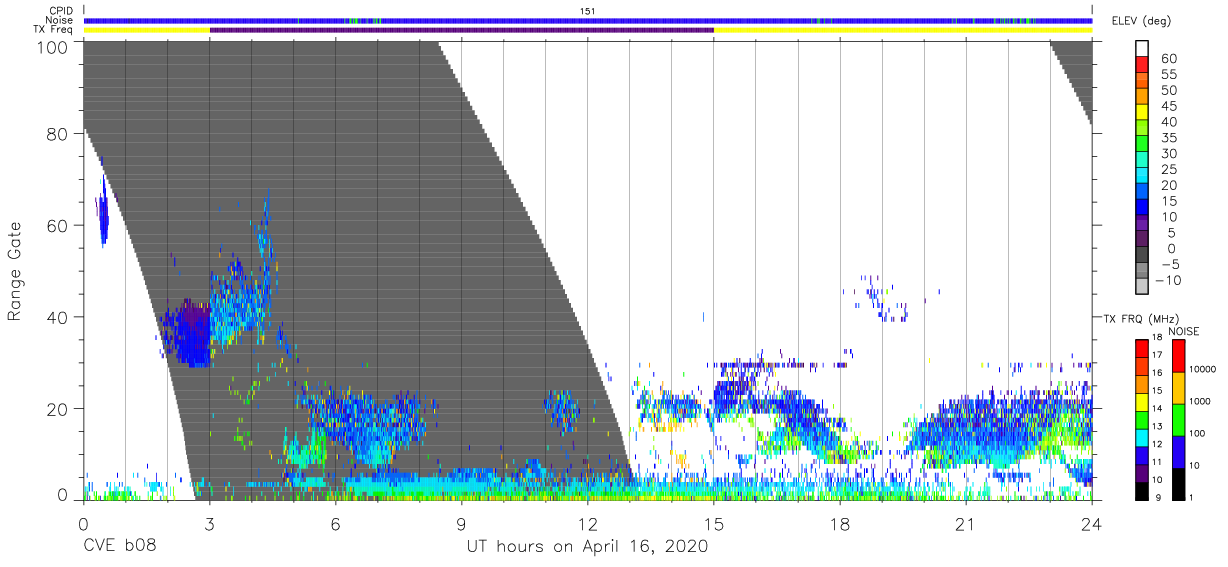Click the Range Gate axis title
The height and width of the screenshot is (567, 1228).
(x=15, y=270)
